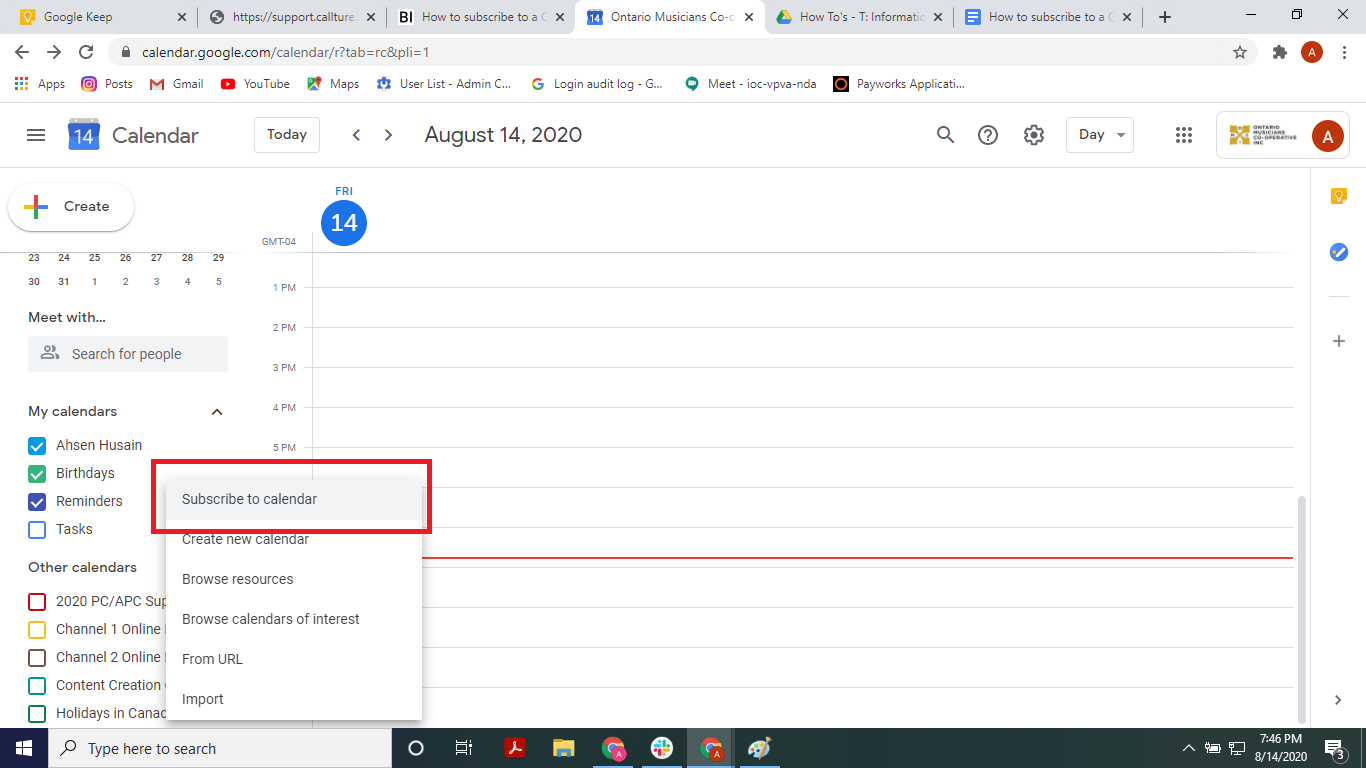Screen dimensions: 1366x768
Task: Open the account avatar in Calendar header
Action: [x=1328, y=136]
